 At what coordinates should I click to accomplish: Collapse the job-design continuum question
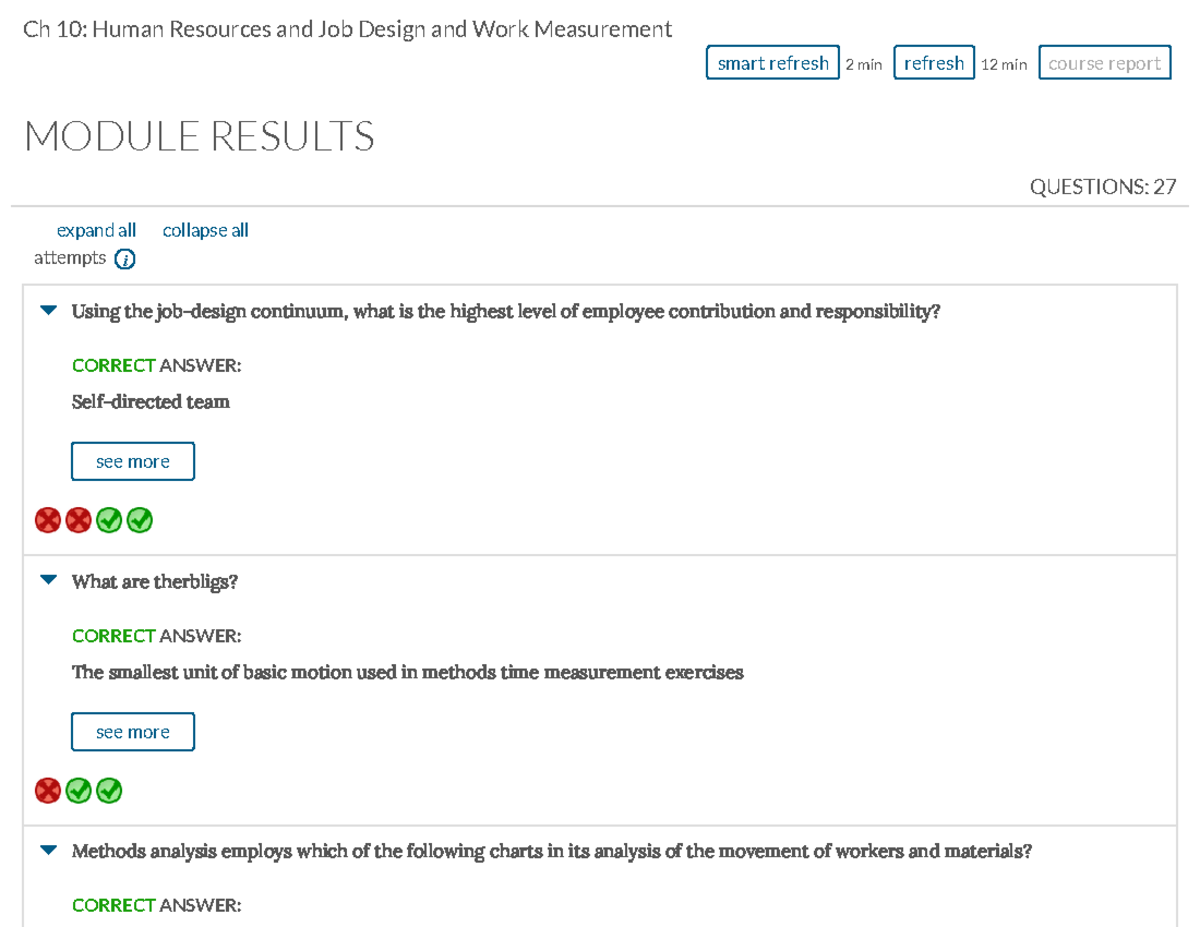tap(46, 310)
